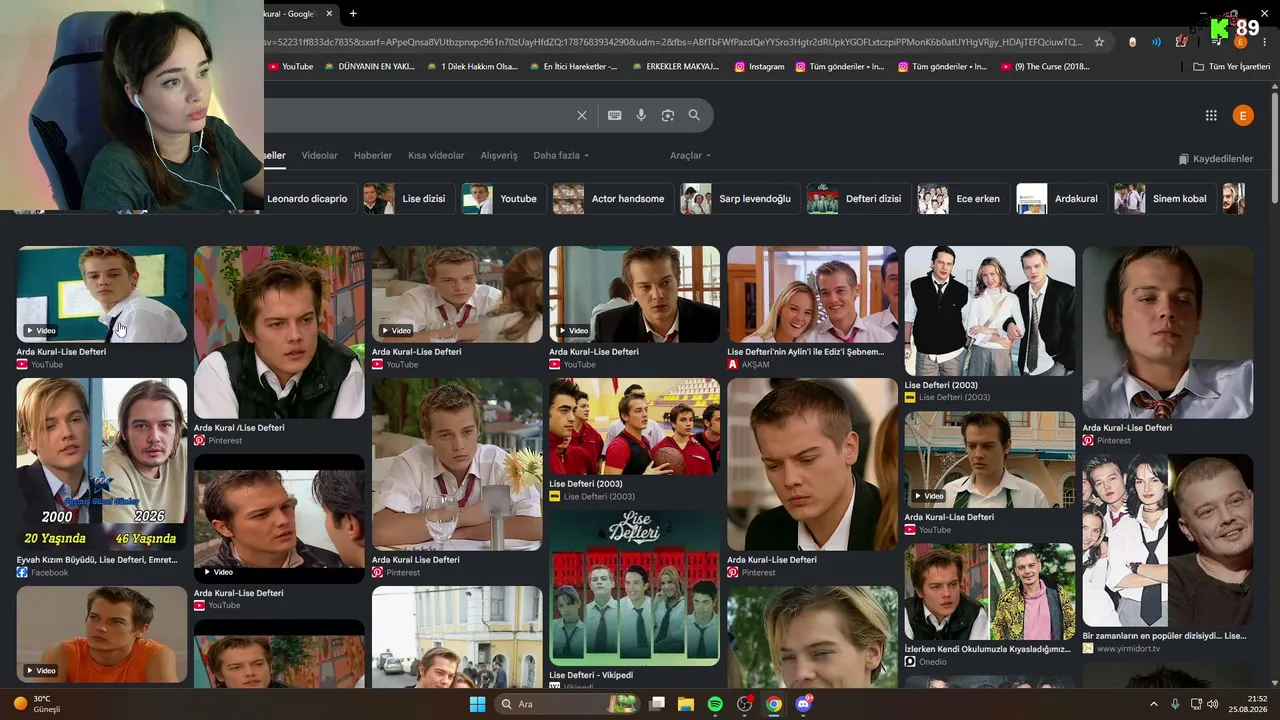
Task: Open the basketball team Lise Defteri (2003) image
Action: pyautogui.click(x=634, y=427)
